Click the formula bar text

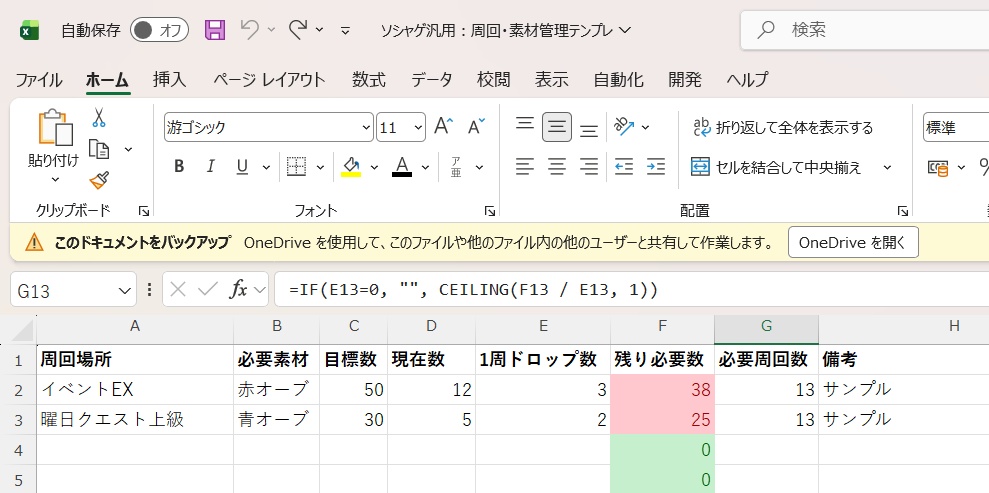474,290
